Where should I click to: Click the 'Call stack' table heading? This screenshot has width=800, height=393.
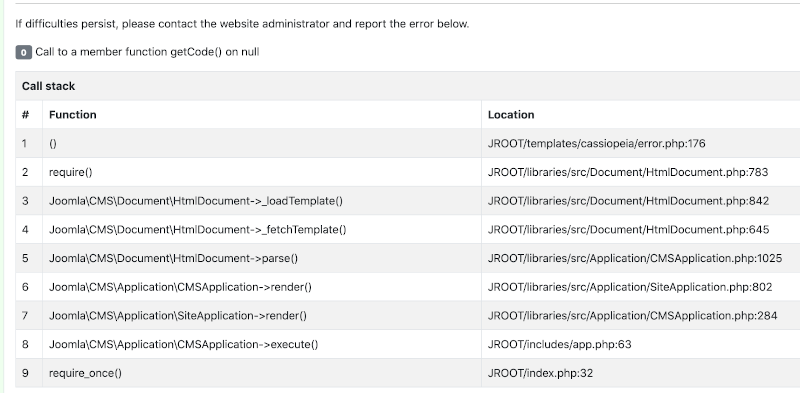point(48,86)
